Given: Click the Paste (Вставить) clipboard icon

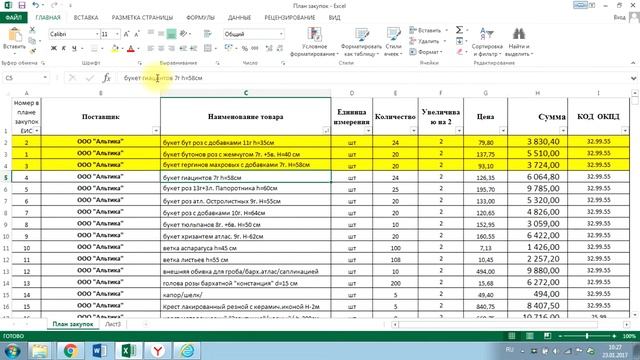Looking at the screenshot, I should tap(15, 35).
